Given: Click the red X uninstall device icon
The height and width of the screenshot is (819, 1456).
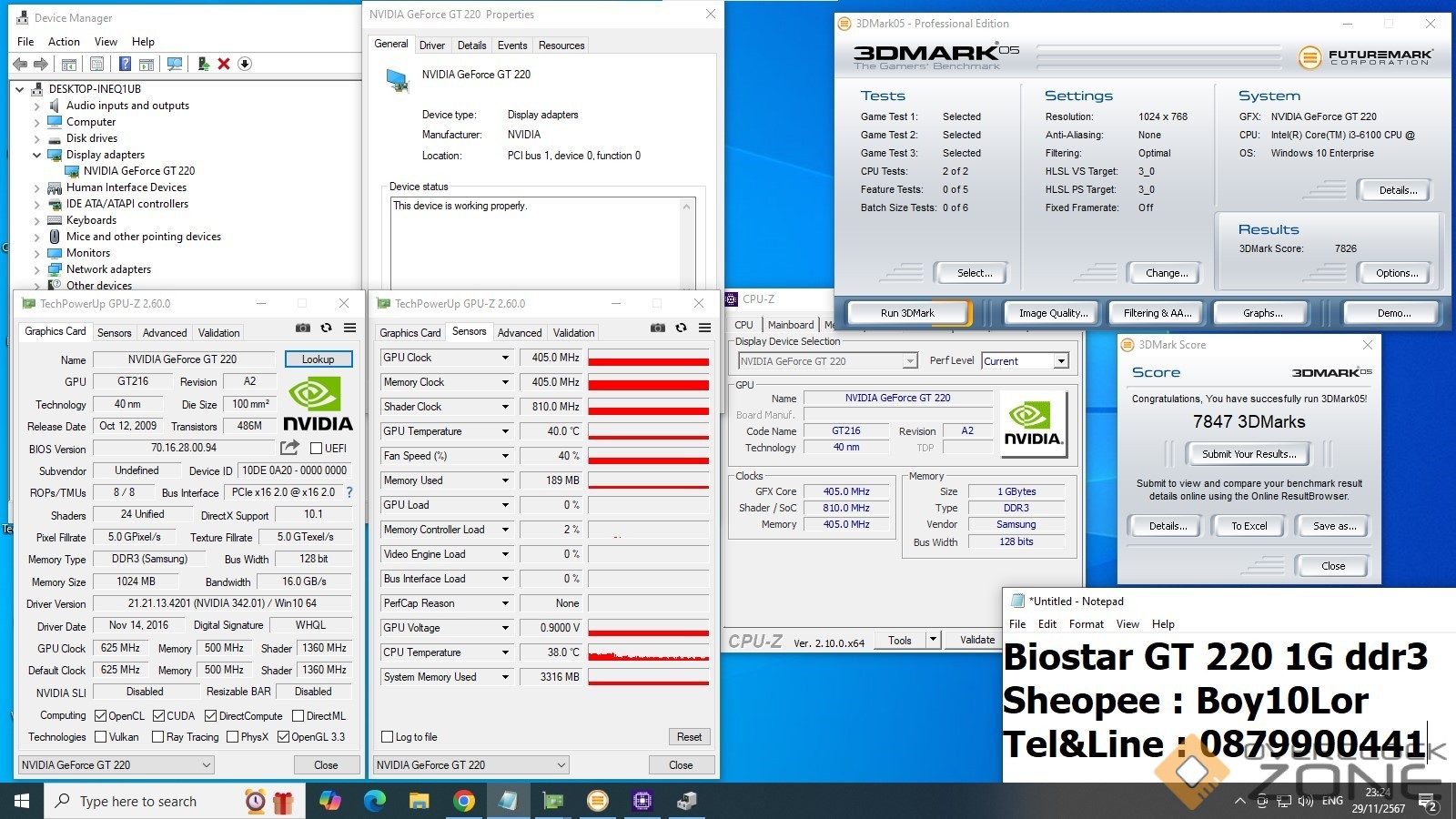Looking at the screenshot, I should click(224, 64).
